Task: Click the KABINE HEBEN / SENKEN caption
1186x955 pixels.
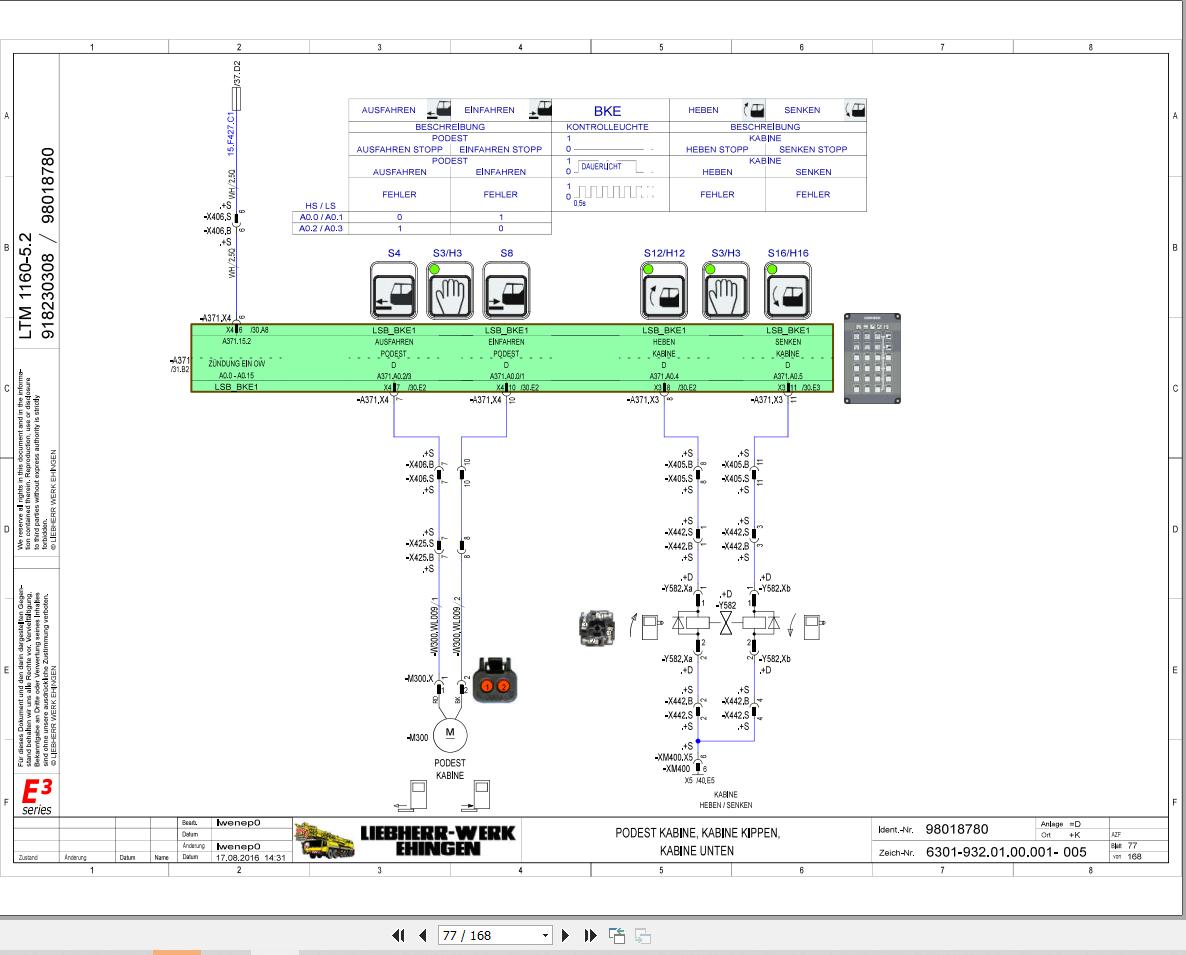Action: point(725,800)
